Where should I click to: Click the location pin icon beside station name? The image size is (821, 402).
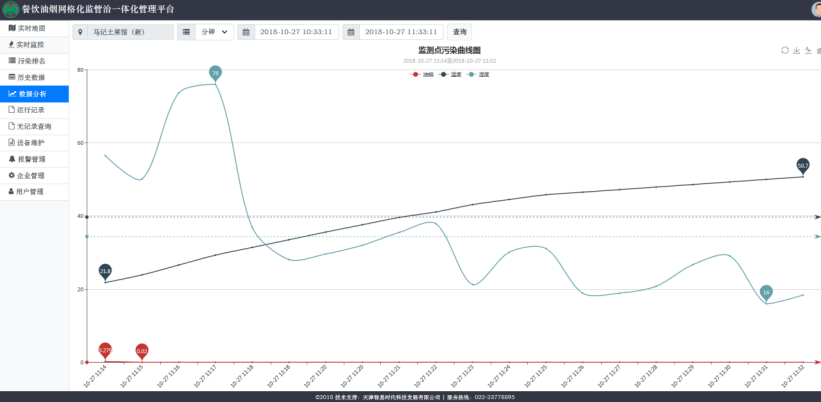coord(80,32)
